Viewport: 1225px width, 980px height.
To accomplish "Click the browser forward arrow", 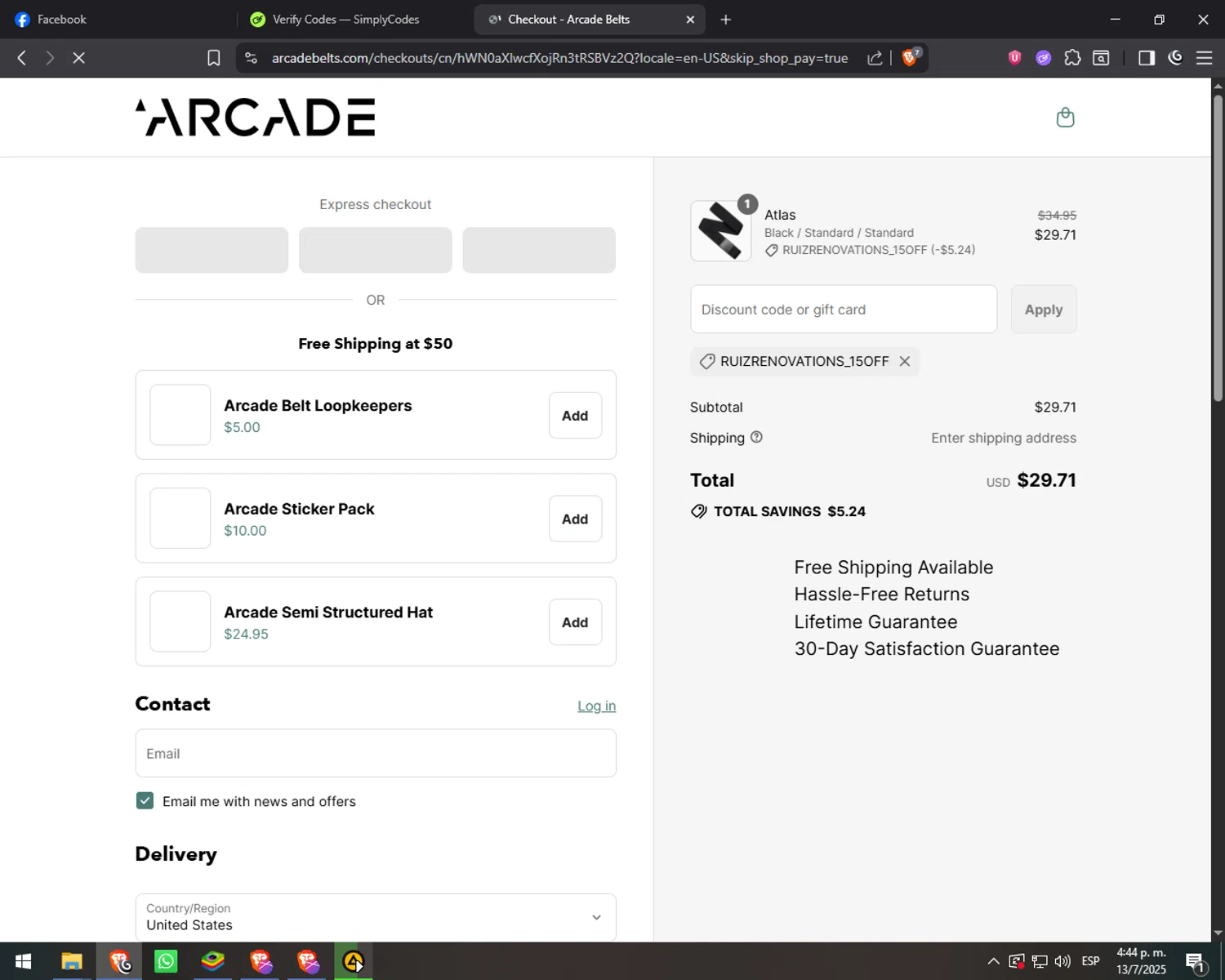I will 50,58.
